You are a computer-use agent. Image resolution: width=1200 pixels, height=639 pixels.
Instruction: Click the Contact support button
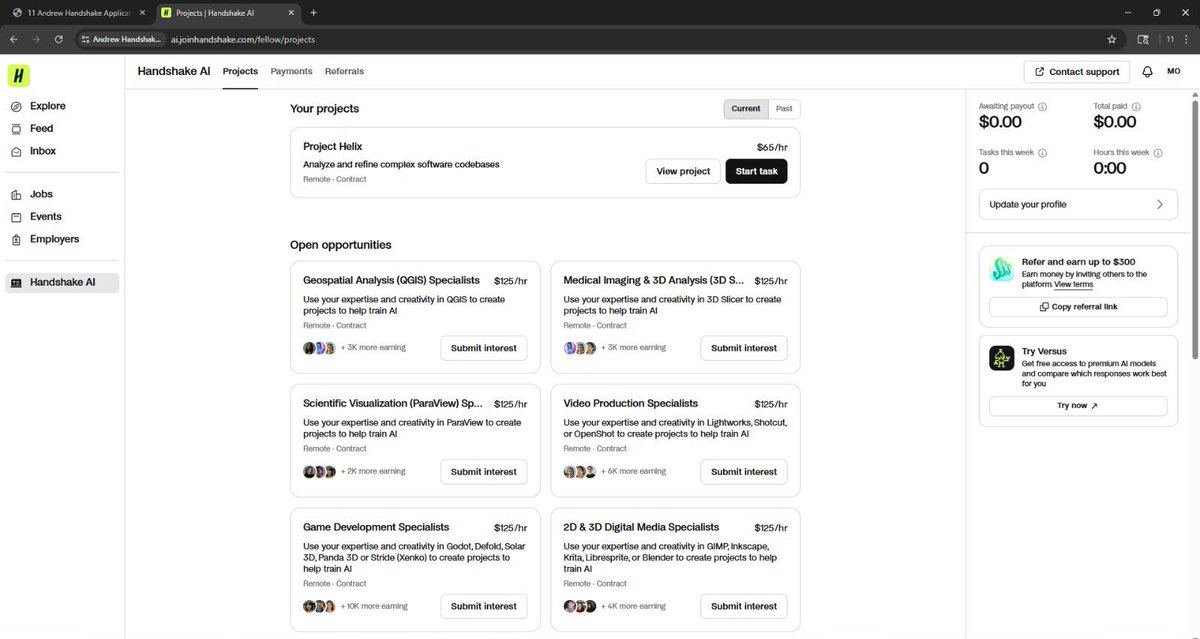tap(1077, 72)
